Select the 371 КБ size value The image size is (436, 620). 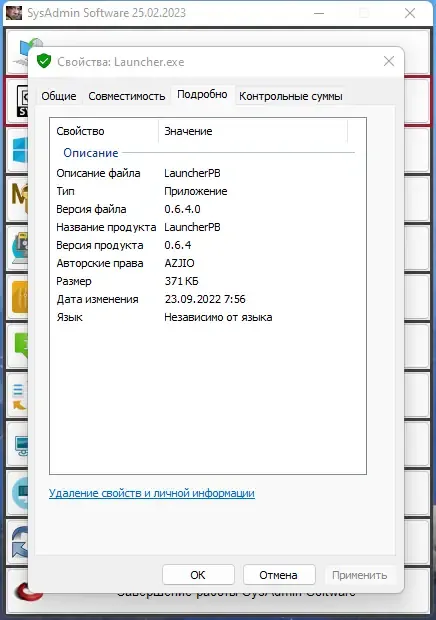pyautogui.click(x=181, y=281)
